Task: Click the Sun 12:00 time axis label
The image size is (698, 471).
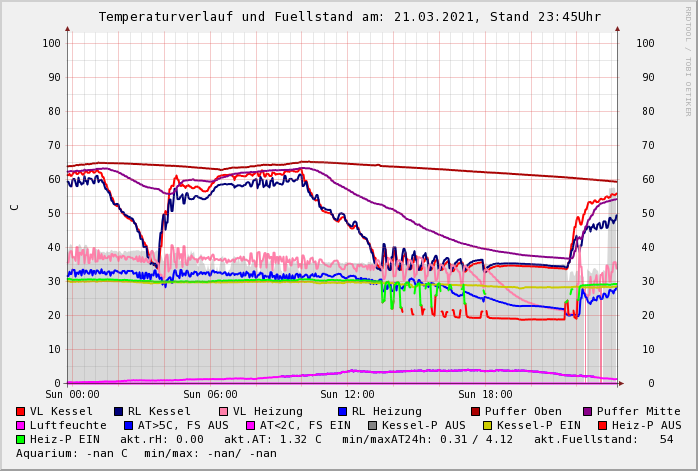Action: (x=346, y=395)
